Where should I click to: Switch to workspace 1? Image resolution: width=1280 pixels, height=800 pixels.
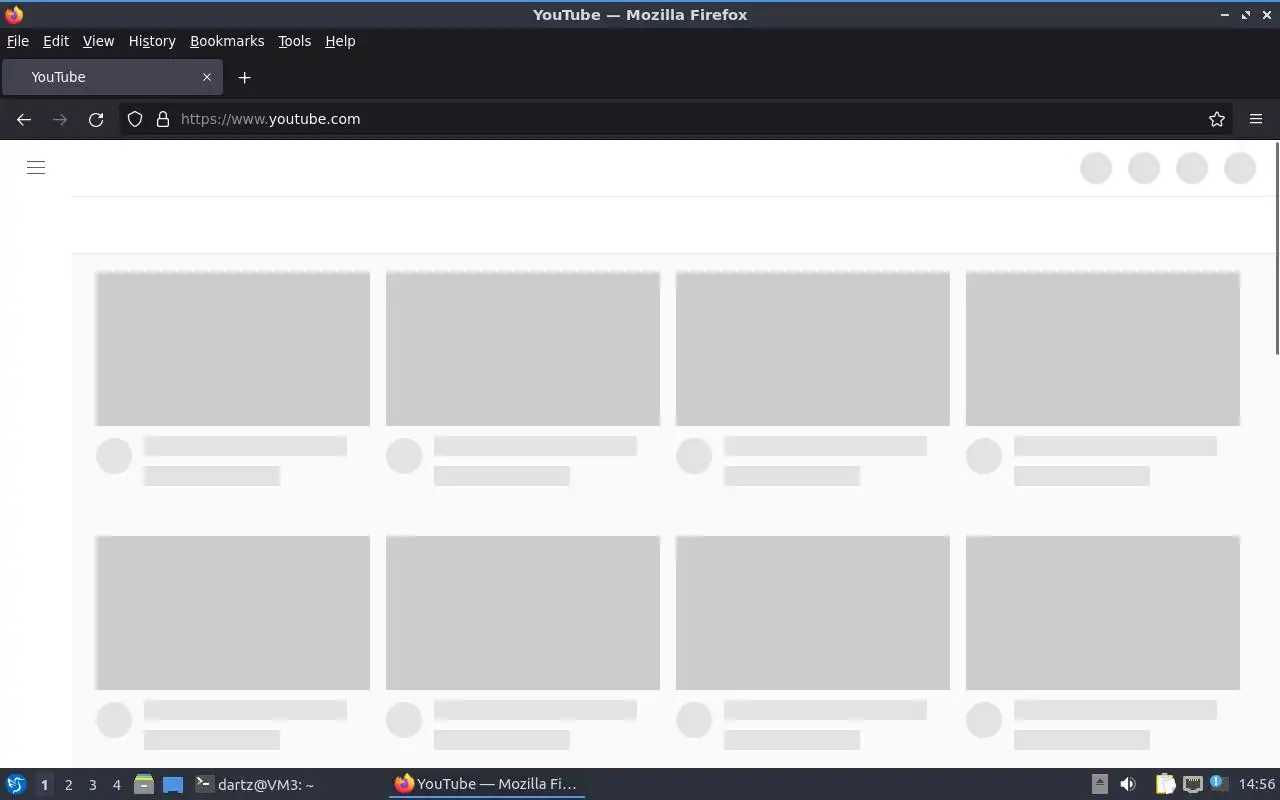(x=44, y=785)
